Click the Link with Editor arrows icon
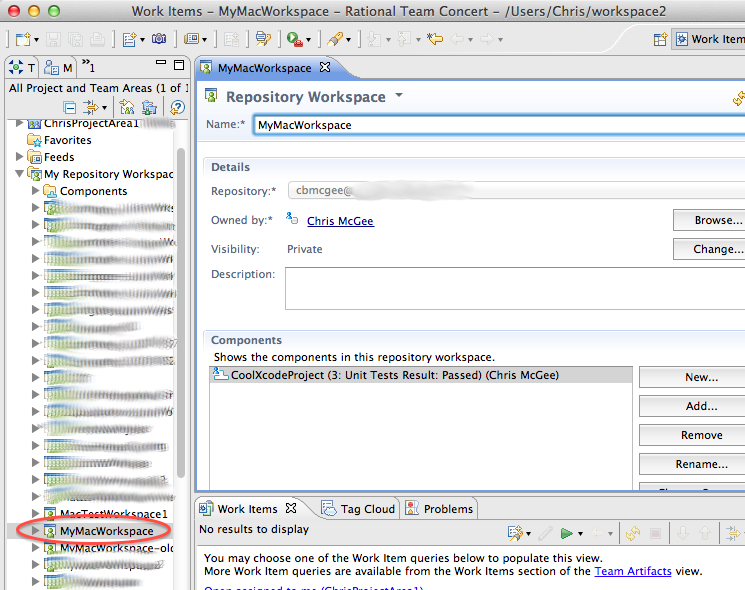 (x=90, y=108)
